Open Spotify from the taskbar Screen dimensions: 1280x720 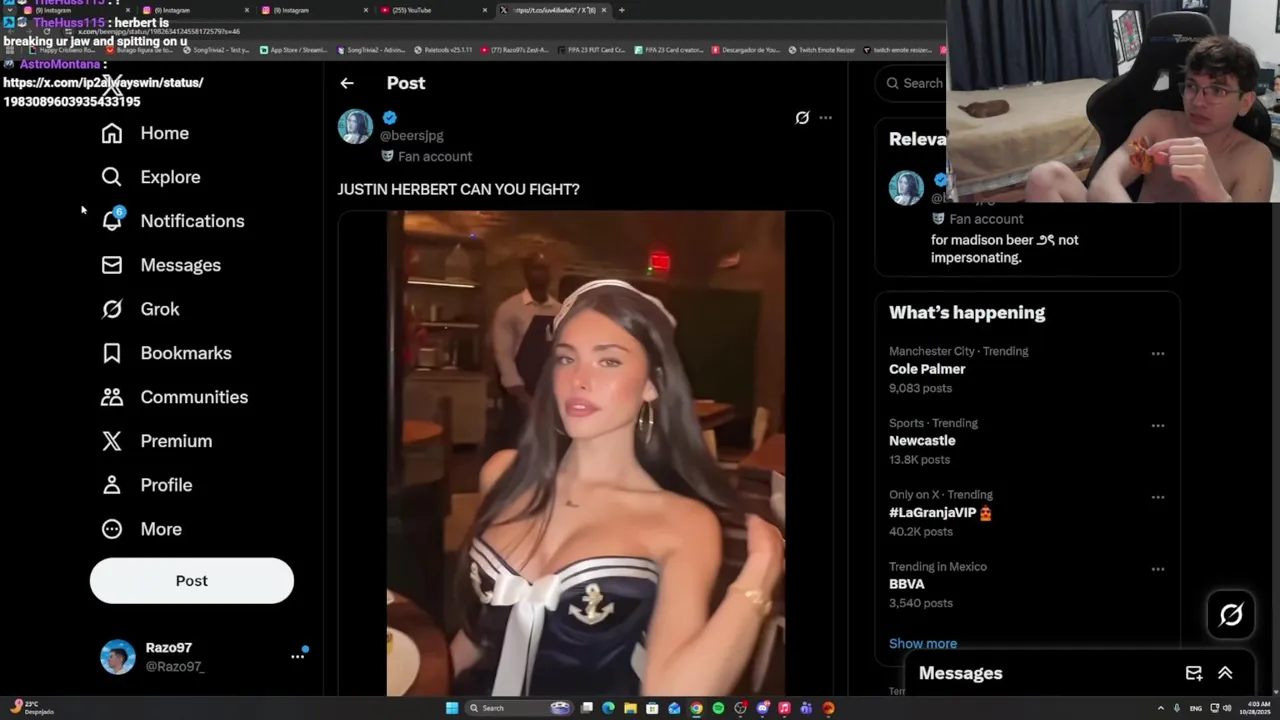tap(718, 708)
